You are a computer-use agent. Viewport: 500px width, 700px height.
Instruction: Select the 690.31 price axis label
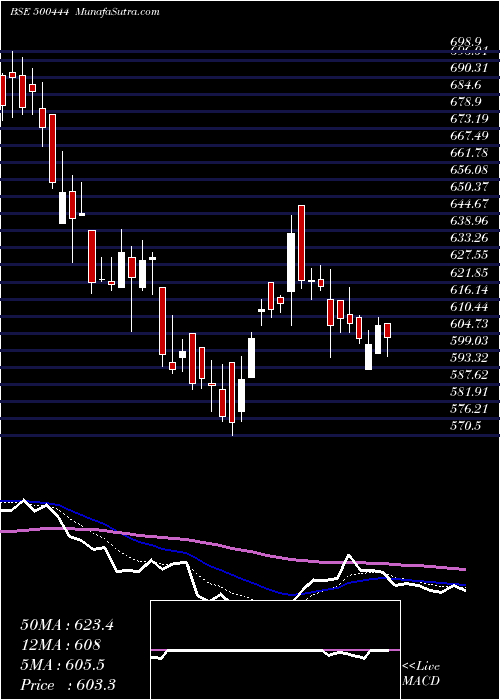467,68
